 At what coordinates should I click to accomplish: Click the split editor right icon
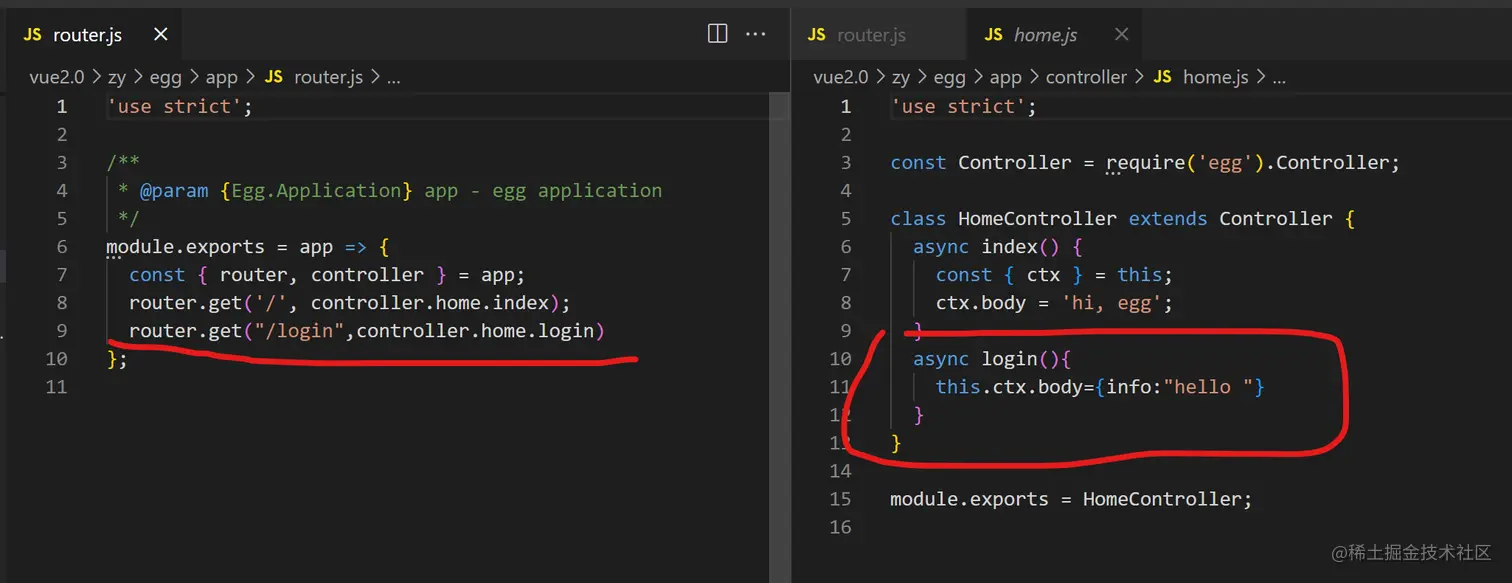tap(717, 34)
